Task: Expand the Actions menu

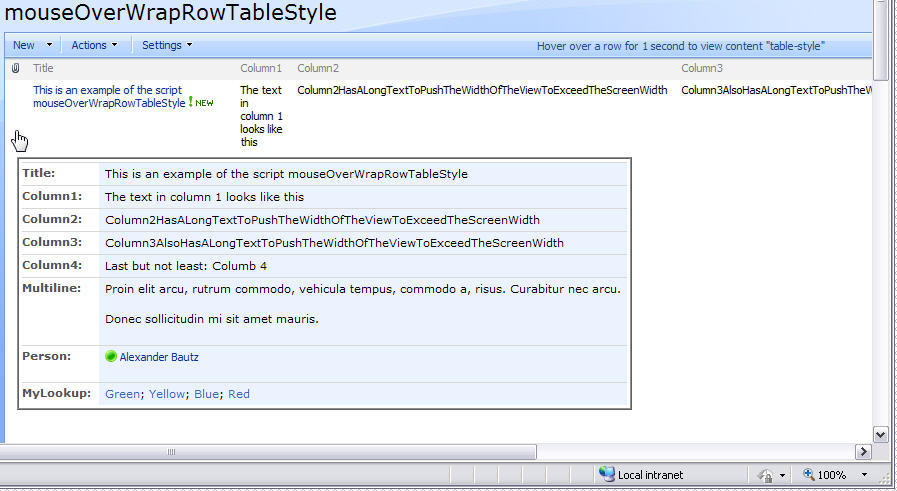Action: pos(94,45)
